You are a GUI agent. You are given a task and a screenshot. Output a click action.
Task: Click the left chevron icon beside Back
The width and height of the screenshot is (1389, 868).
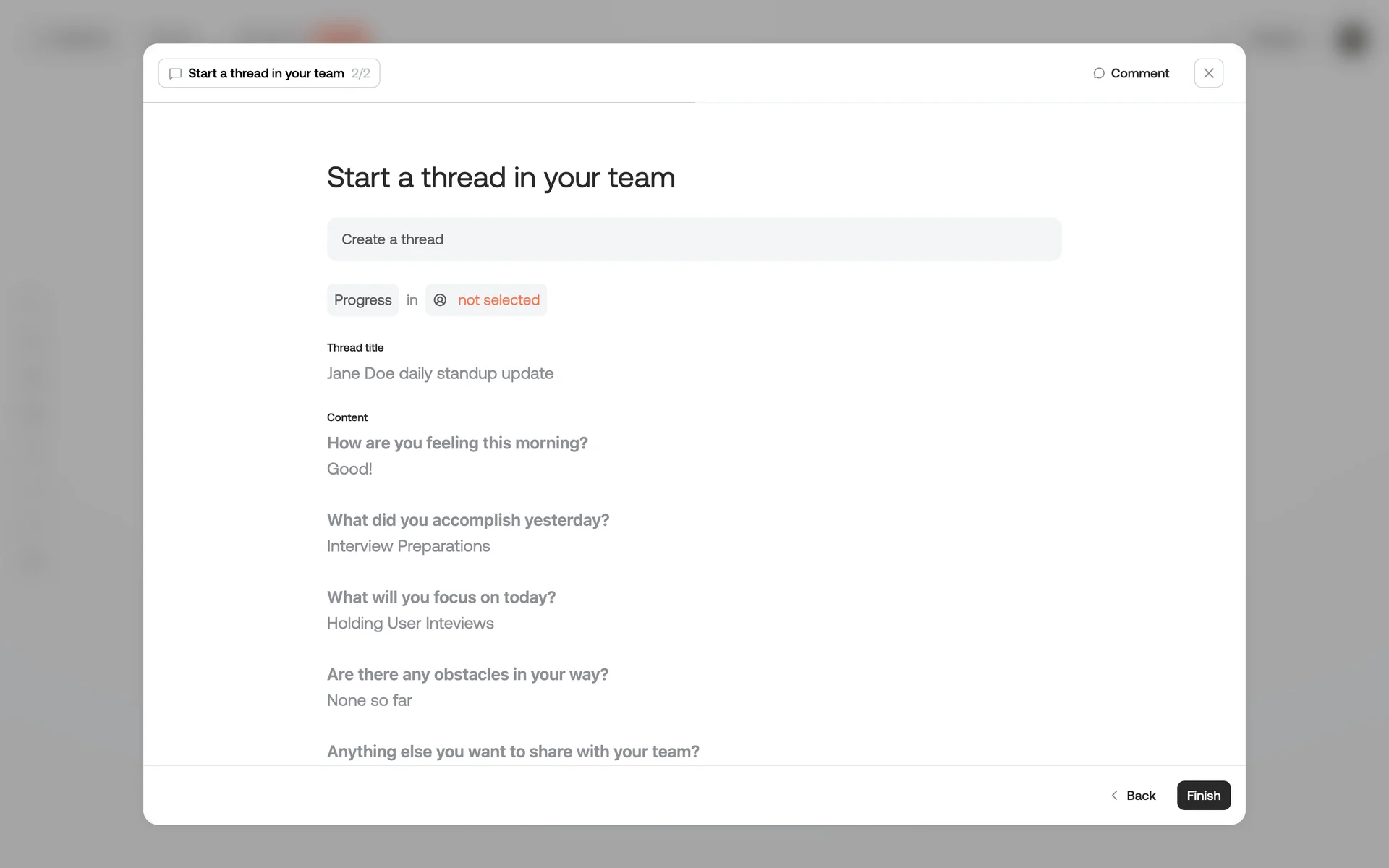click(x=1114, y=796)
